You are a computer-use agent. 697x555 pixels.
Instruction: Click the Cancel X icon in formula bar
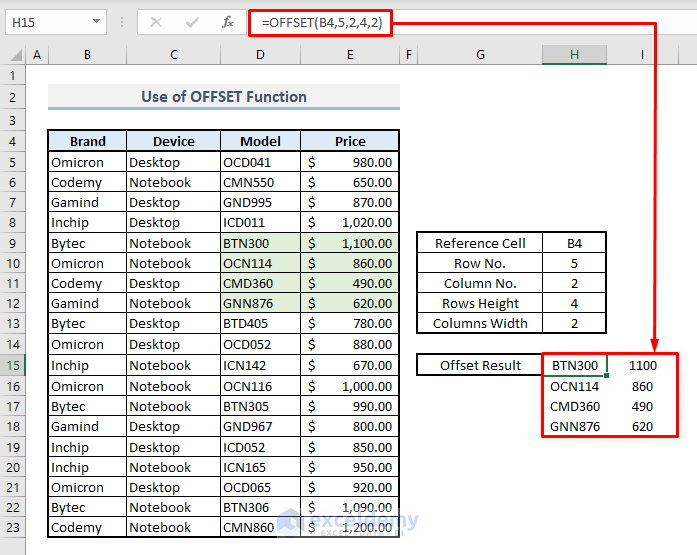point(156,22)
